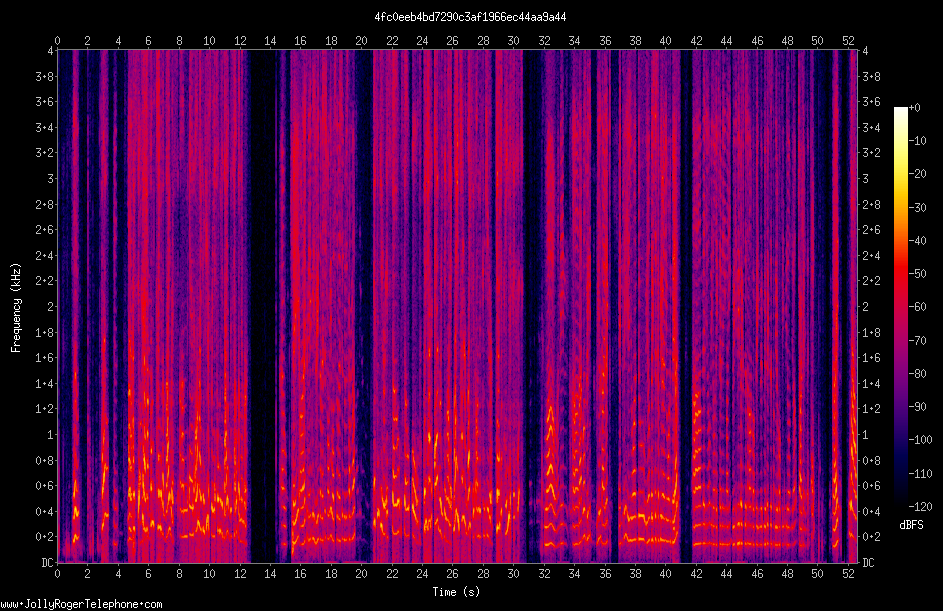The width and height of the screenshot is (943, 611).
Task: Click the "-50" value on the dBFS scale
Action: [x=917, y=274]
